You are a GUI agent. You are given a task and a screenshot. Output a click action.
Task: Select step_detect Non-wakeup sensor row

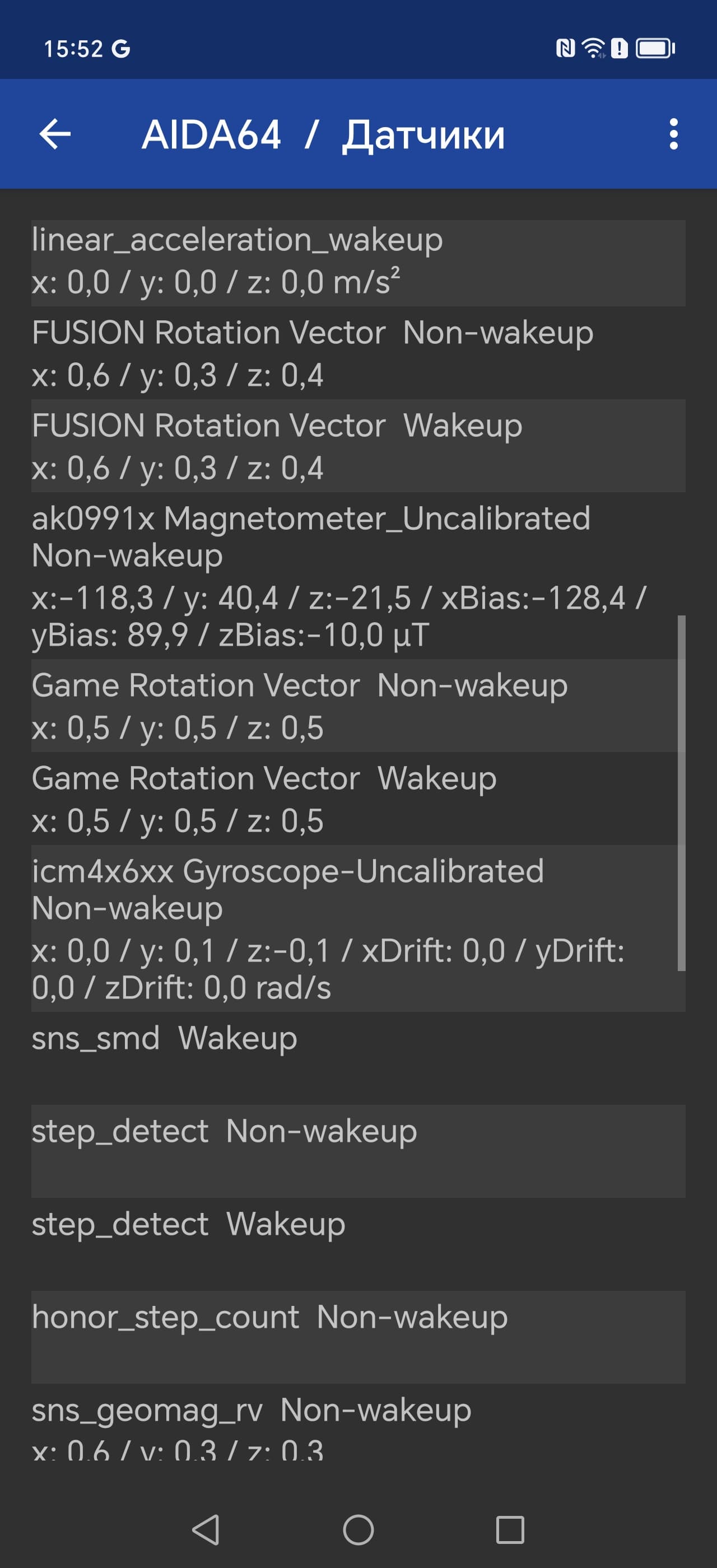coord(358,1151)
